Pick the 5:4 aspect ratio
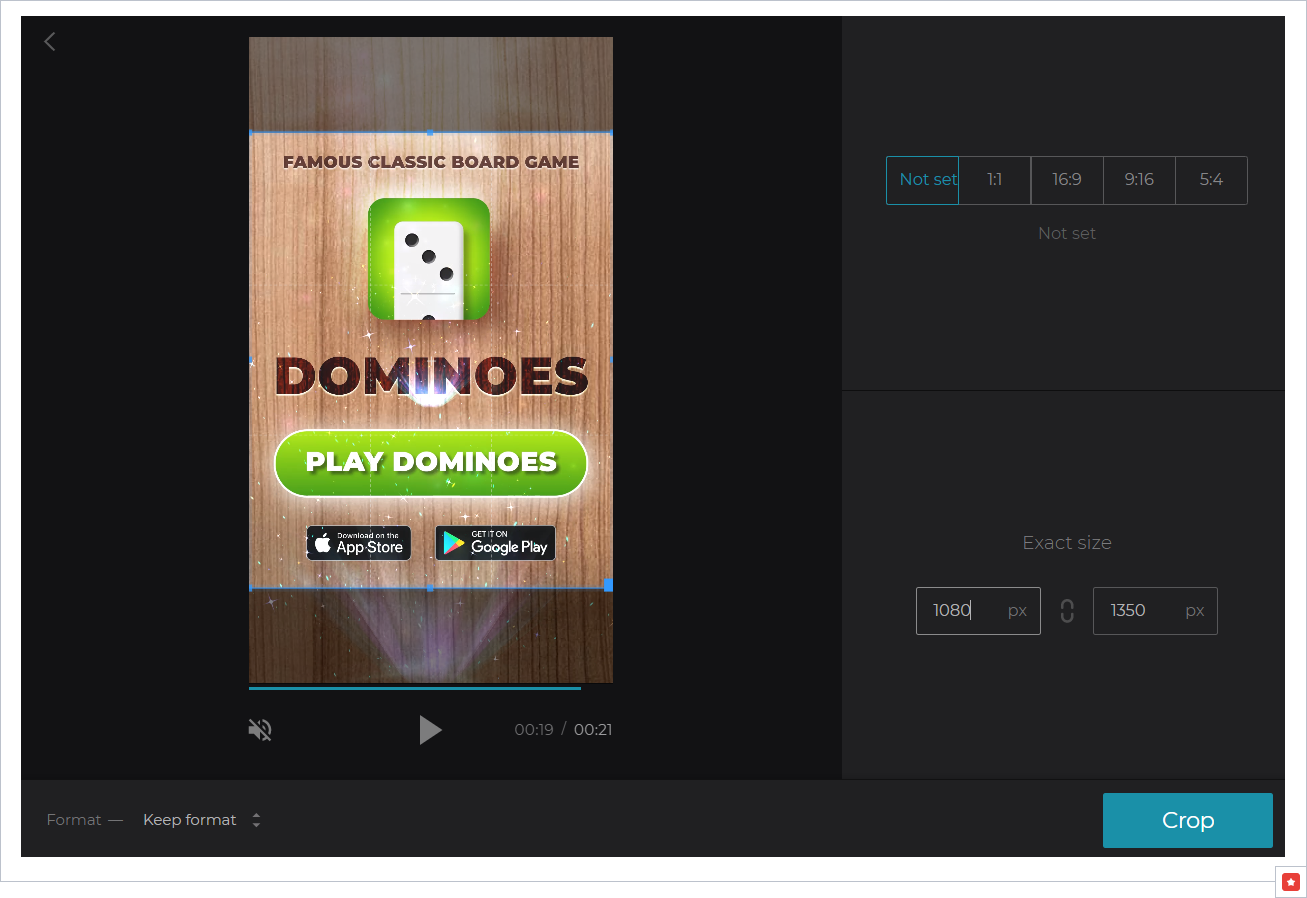 click(1211, 180)
